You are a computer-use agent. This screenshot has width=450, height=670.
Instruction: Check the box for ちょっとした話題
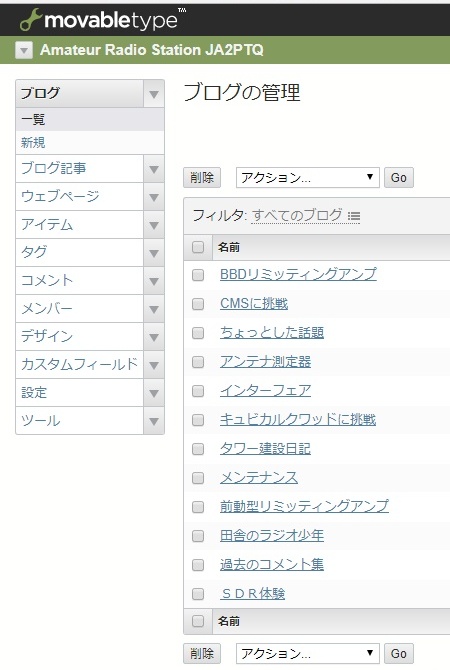tap(198, 333)
